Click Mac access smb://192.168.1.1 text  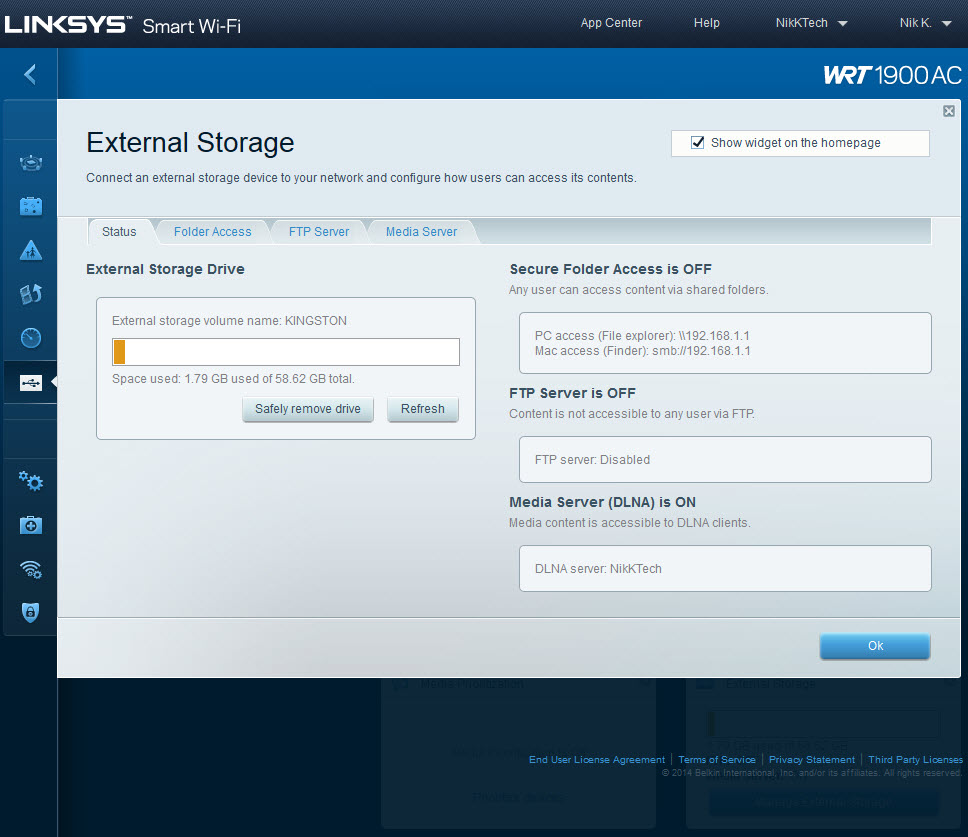(643, 351)
